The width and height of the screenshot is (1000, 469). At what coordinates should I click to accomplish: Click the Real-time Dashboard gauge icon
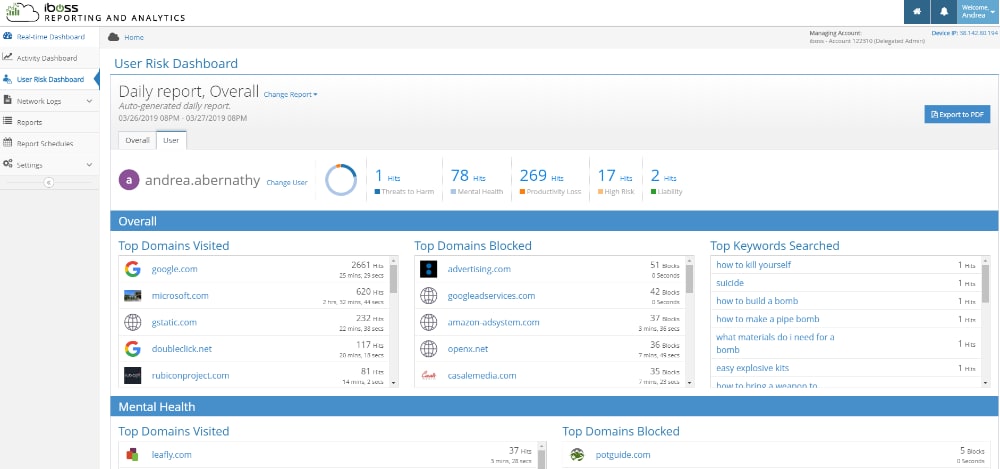[8, 36]
